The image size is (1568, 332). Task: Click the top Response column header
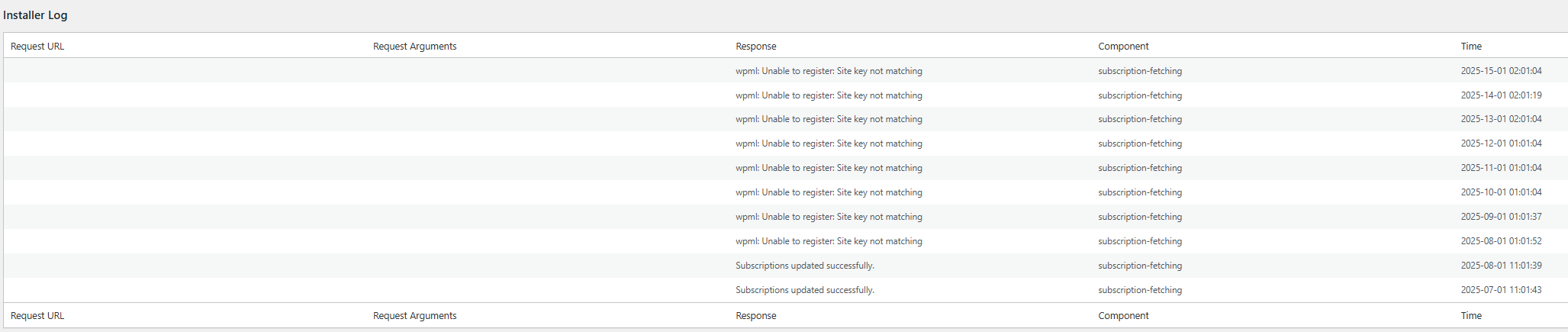click(x=756, y=47)
